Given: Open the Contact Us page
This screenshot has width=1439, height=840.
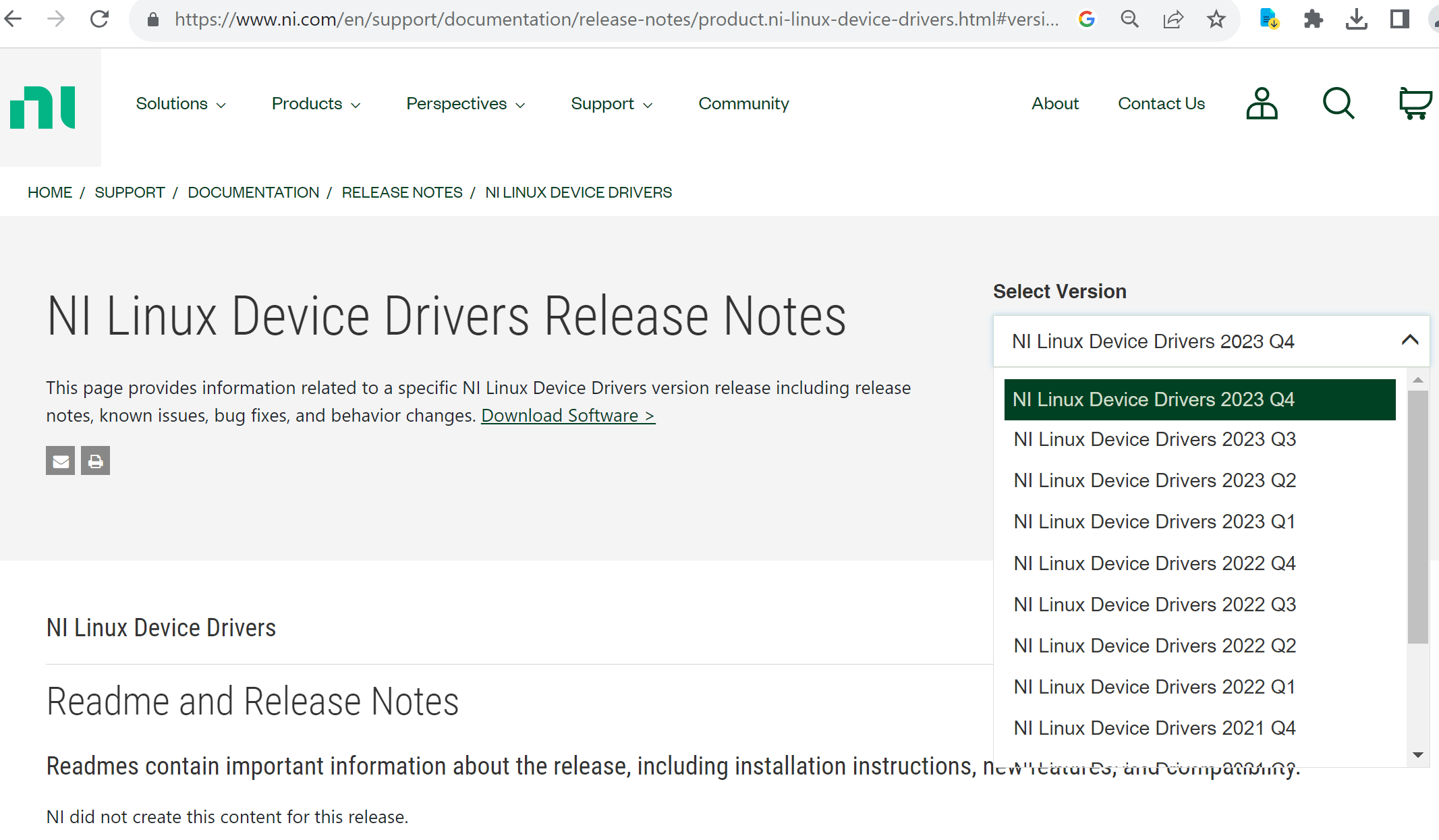Looking at the screenshot, I should pyautogui.click(x=1161, y=104).
